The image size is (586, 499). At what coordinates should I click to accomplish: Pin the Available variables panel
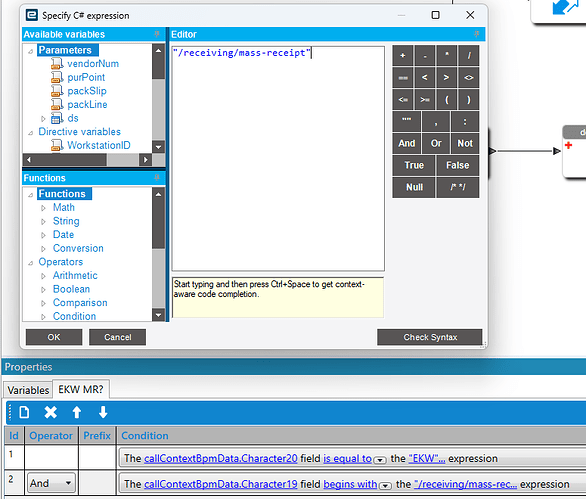157,34
